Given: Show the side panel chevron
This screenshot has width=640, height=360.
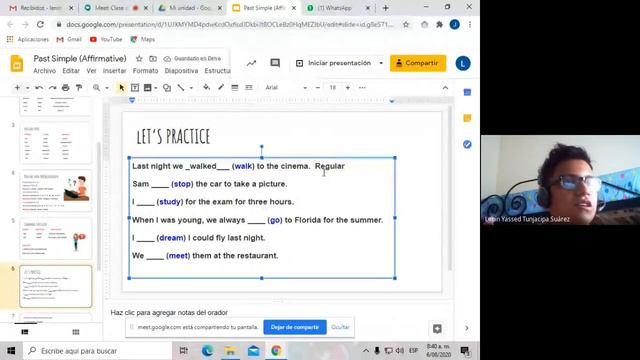Looking at the screenshot, I should point(467,328).
